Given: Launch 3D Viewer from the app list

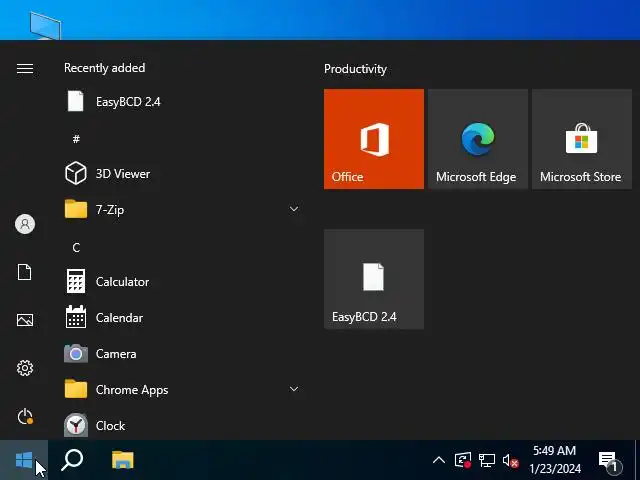Looking at the screenshot, I should point(181,173).
